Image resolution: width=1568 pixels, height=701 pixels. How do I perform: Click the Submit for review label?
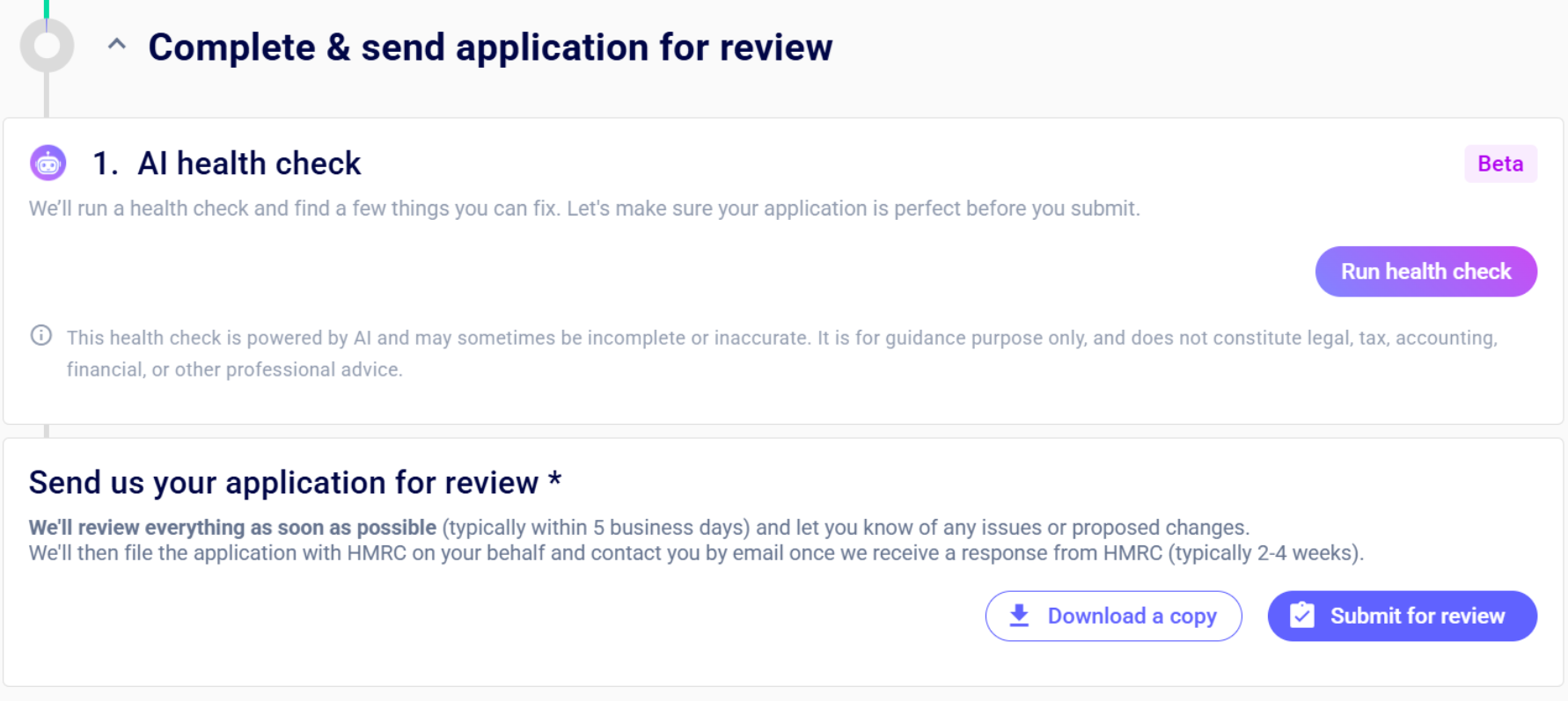click(x=1417, y=616)
